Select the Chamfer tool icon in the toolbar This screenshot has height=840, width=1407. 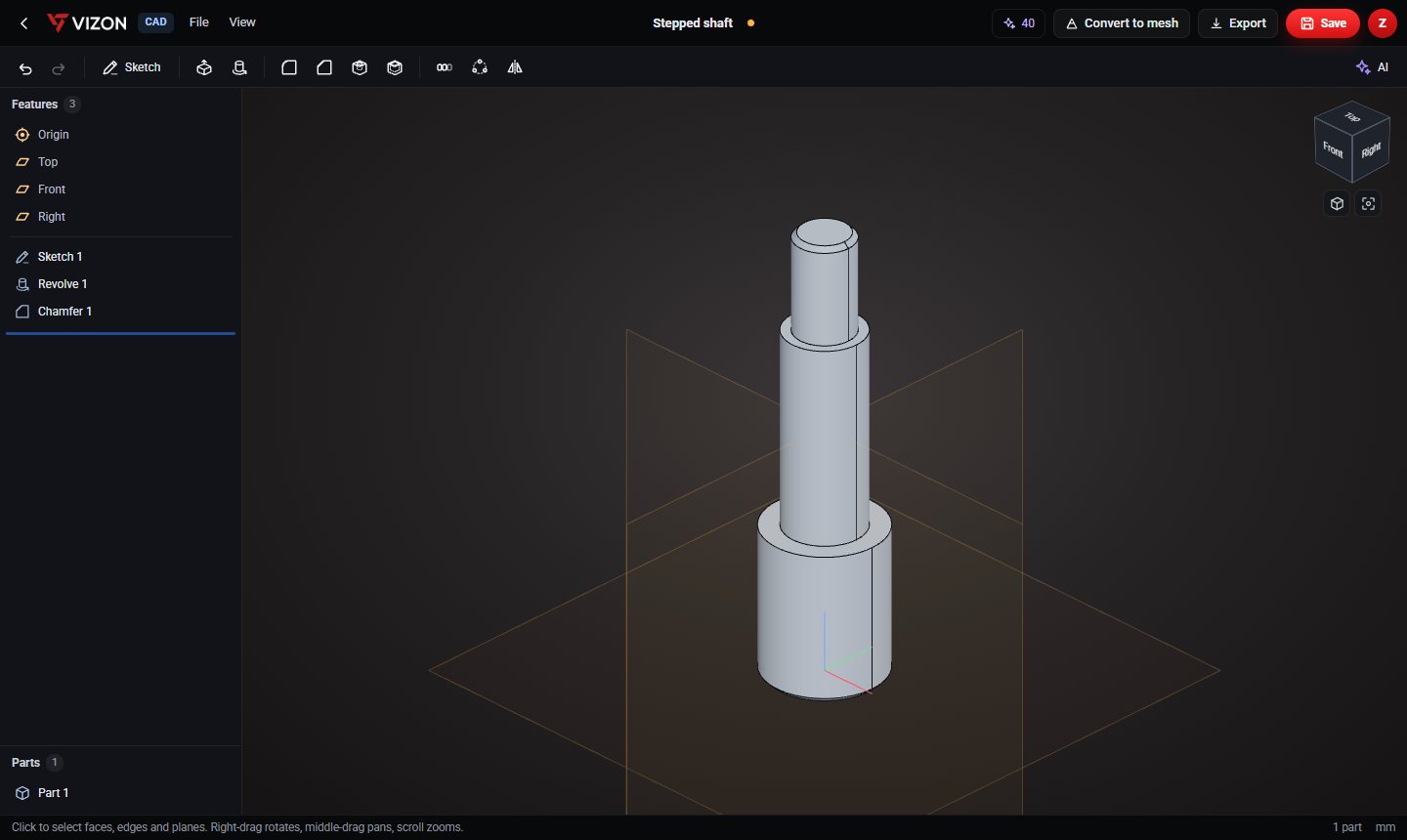[324, 67]
